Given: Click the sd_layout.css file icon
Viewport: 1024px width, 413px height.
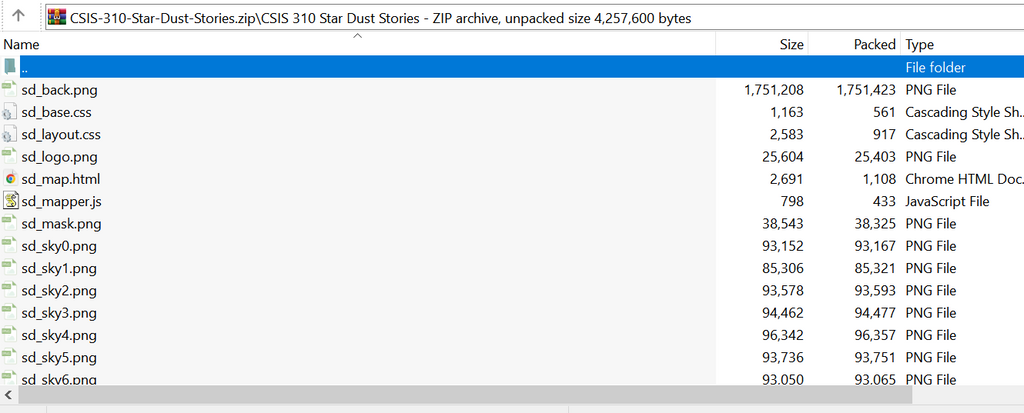Looking at the screenshot, I should click(10, 134).
